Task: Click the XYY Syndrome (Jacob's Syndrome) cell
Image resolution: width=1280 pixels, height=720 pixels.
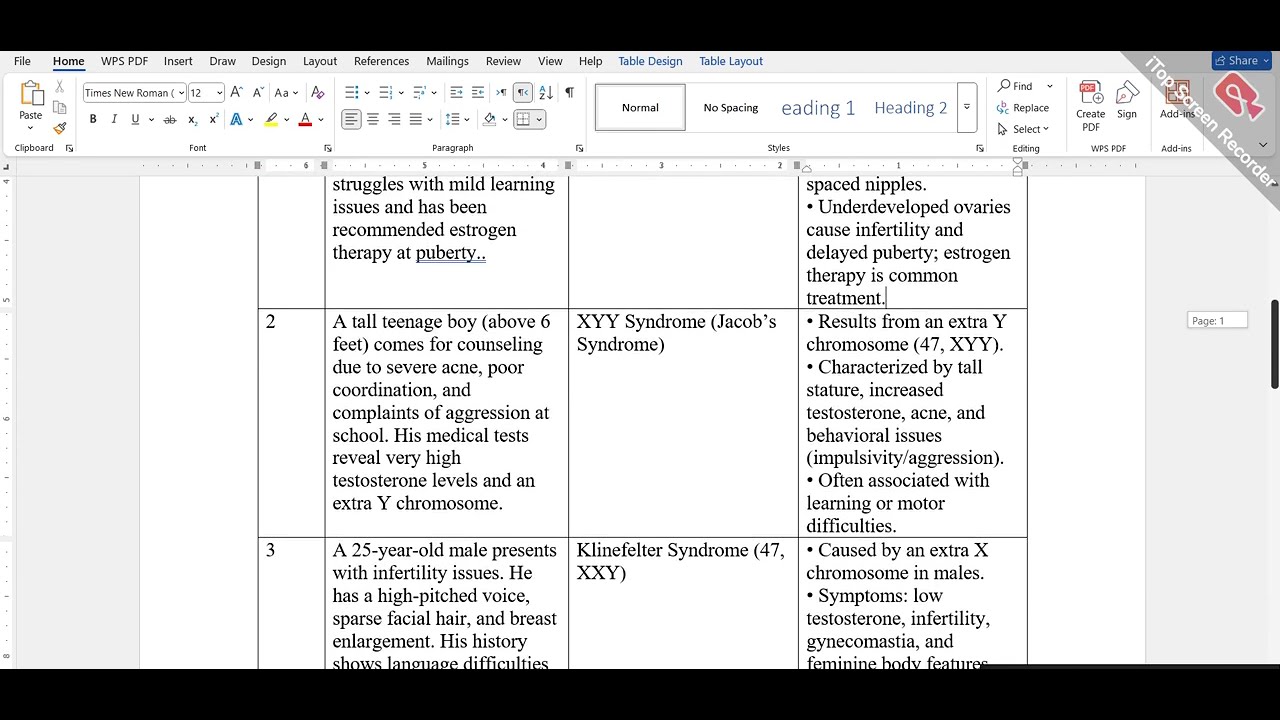Action: click(683, 423)
